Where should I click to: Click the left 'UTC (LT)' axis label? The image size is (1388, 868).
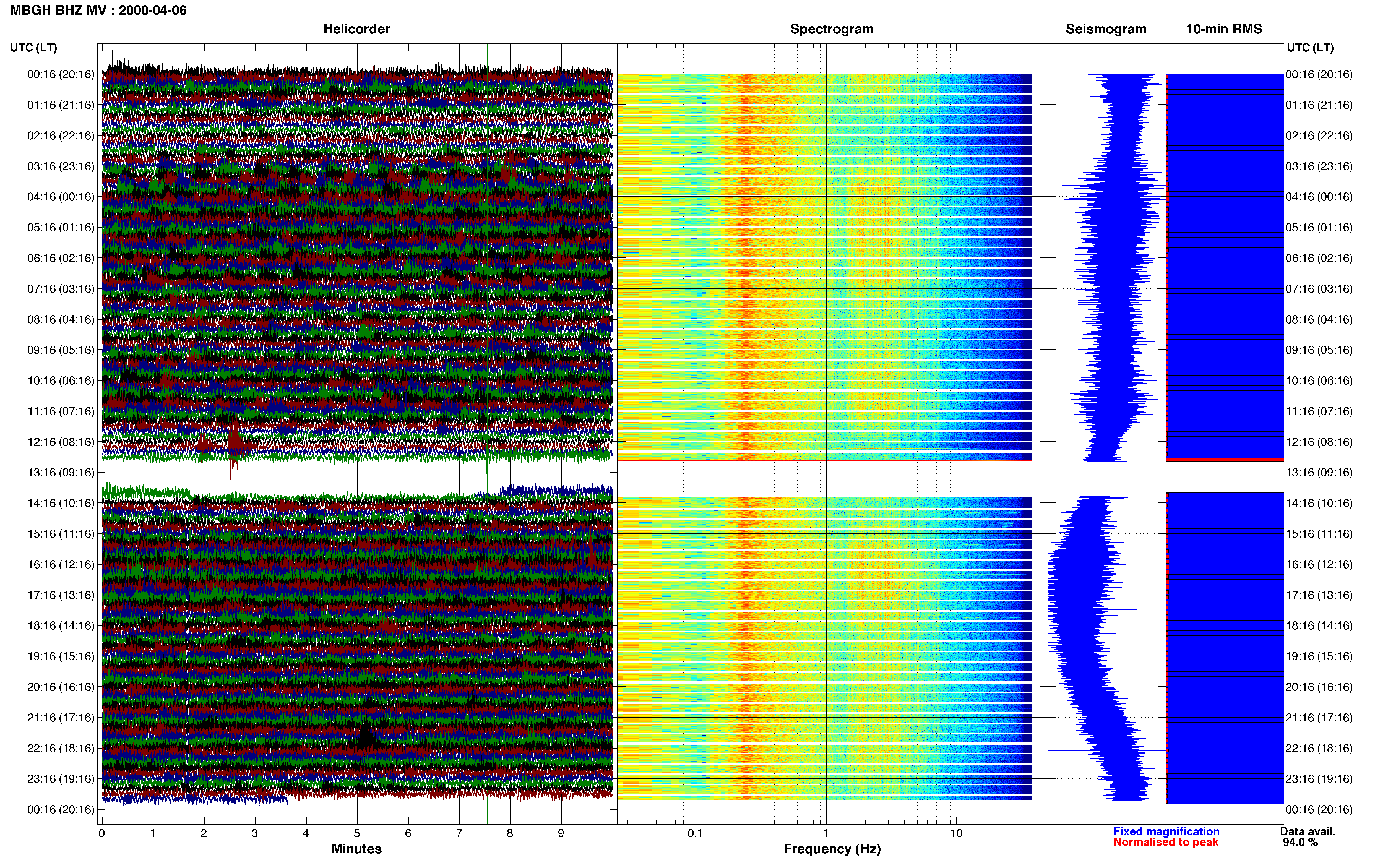34,48
